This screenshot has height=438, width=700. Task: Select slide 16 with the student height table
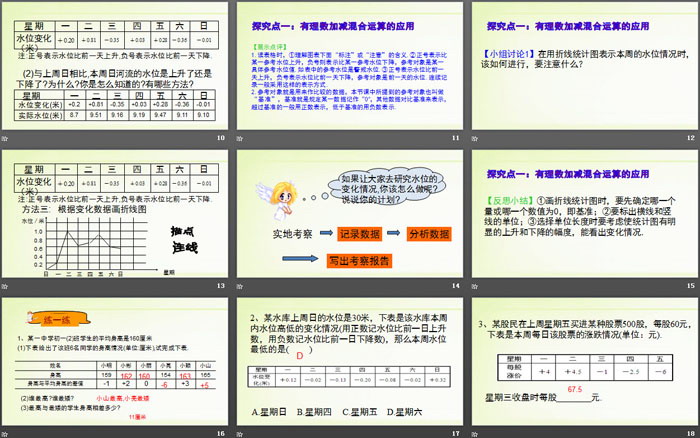[x=115, y=361]
